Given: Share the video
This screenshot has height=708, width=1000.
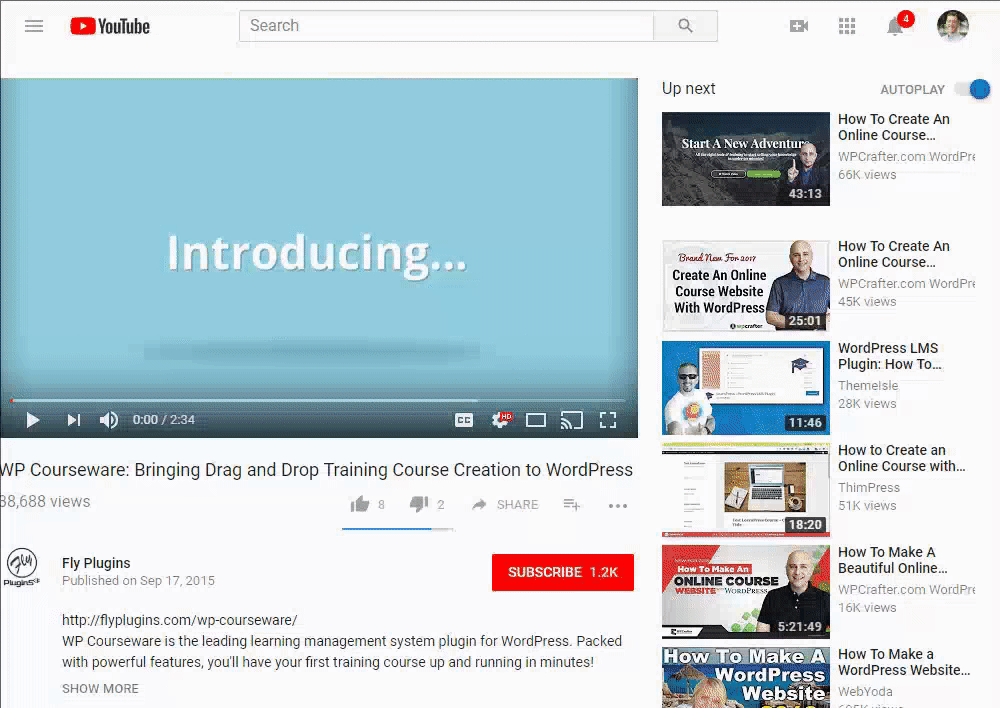Looking at the screenshot, I should point(505,505).
